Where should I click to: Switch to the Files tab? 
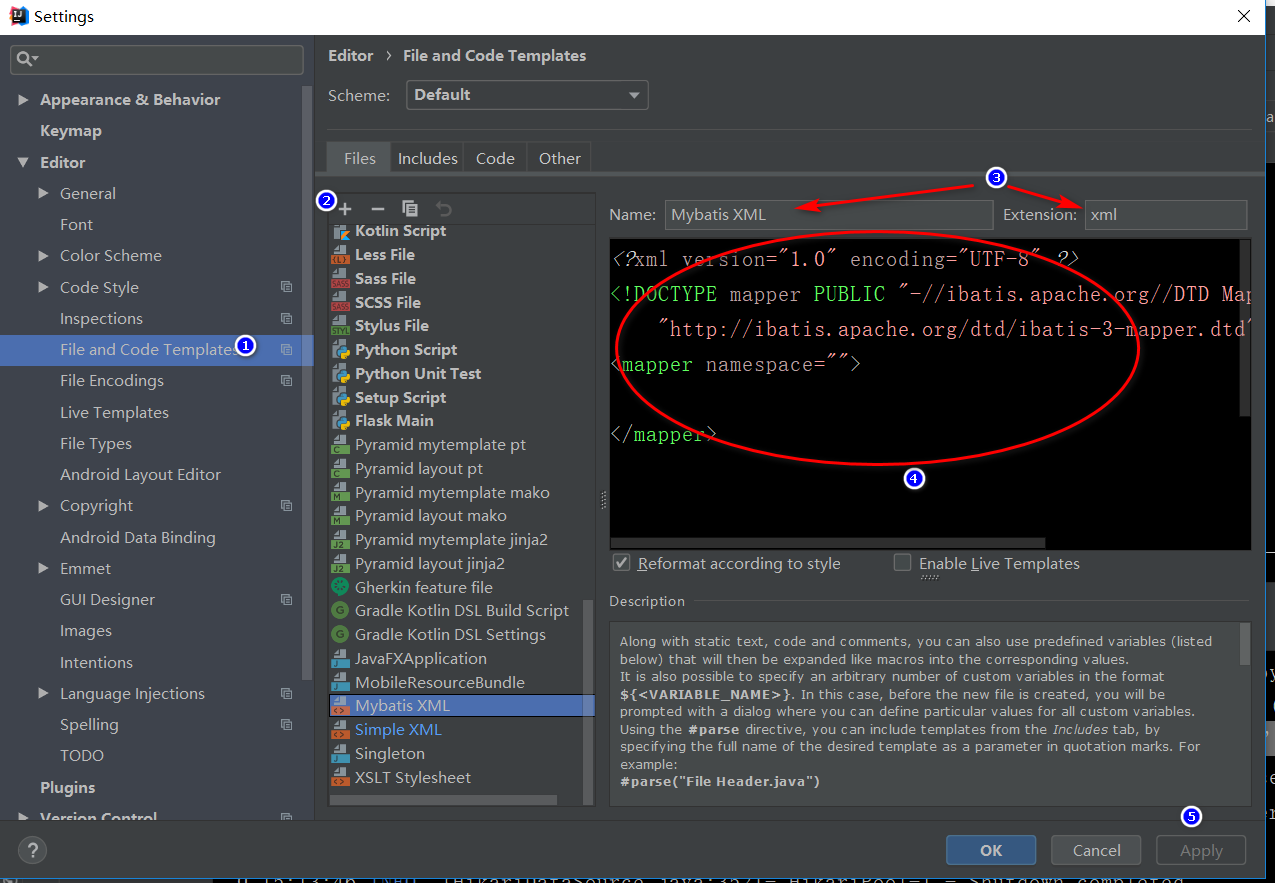360,158
